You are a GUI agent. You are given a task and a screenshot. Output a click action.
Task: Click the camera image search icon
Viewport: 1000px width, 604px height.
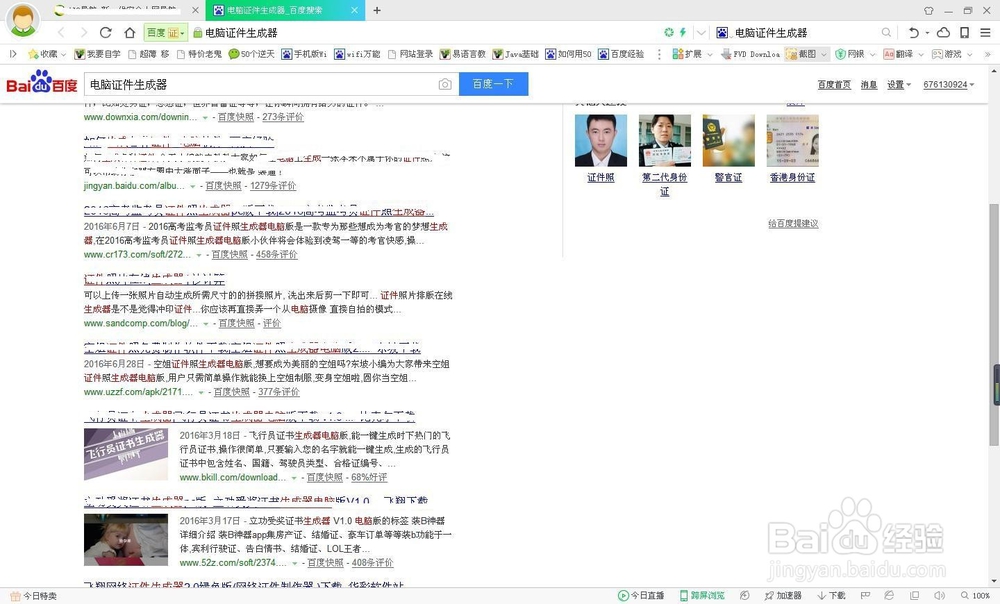coord(445,84)
